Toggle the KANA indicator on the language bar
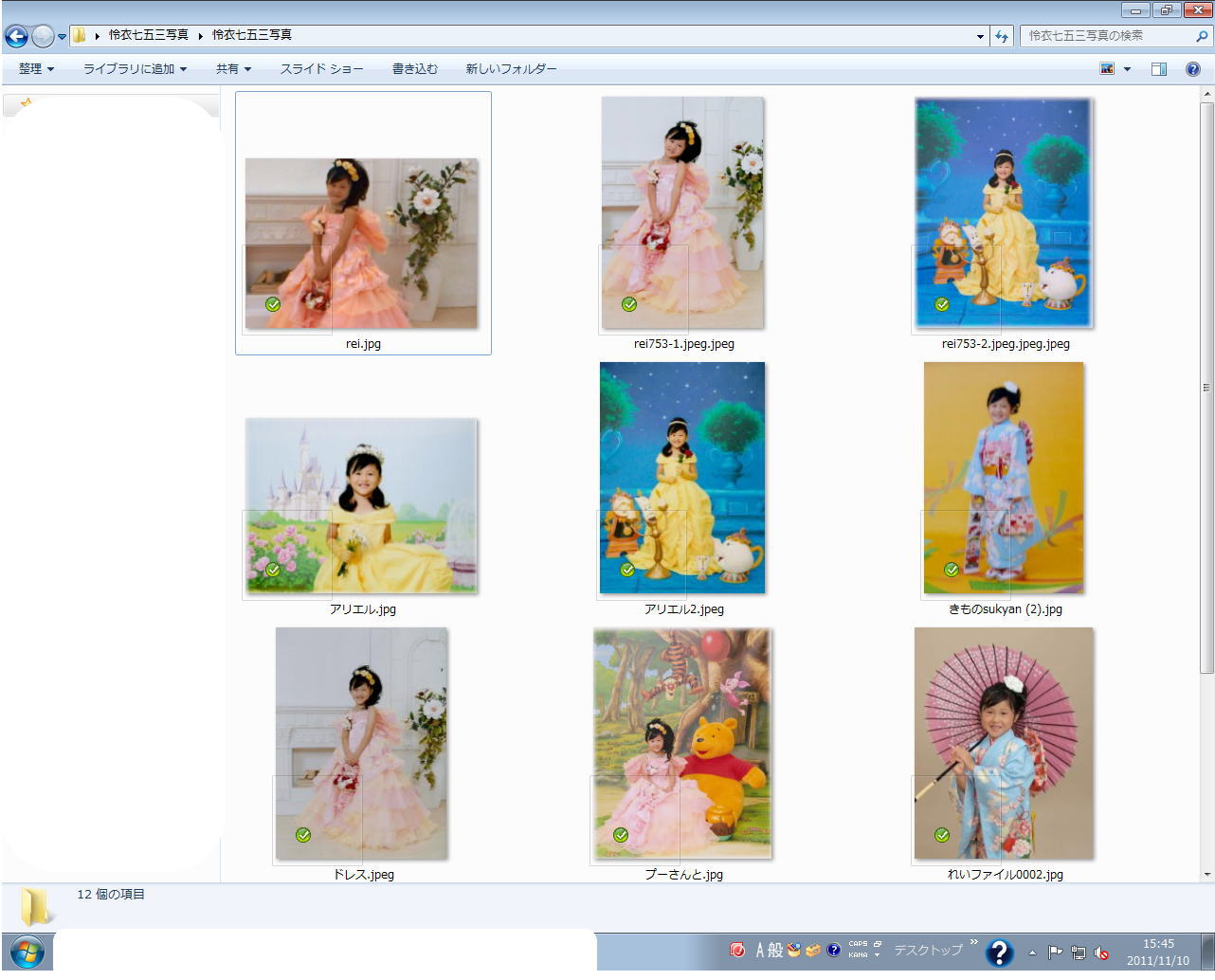The image size is (1215, 980). (x=858, y=955)
